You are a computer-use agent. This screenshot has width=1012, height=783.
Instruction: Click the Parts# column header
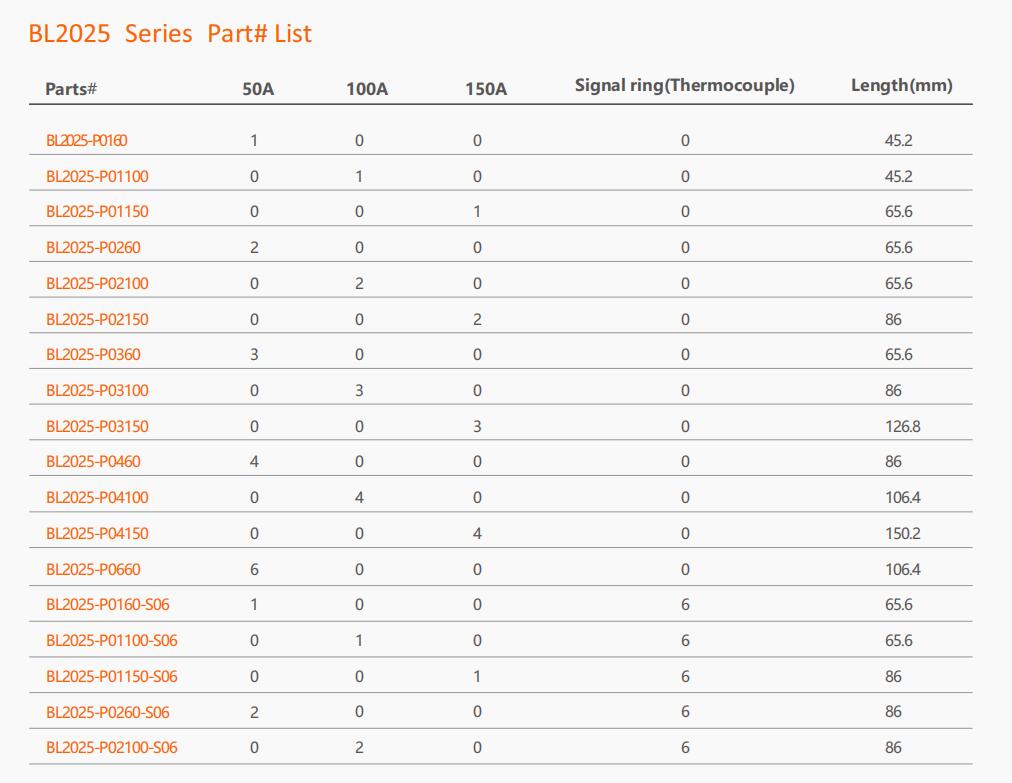[x=71, y=88]
